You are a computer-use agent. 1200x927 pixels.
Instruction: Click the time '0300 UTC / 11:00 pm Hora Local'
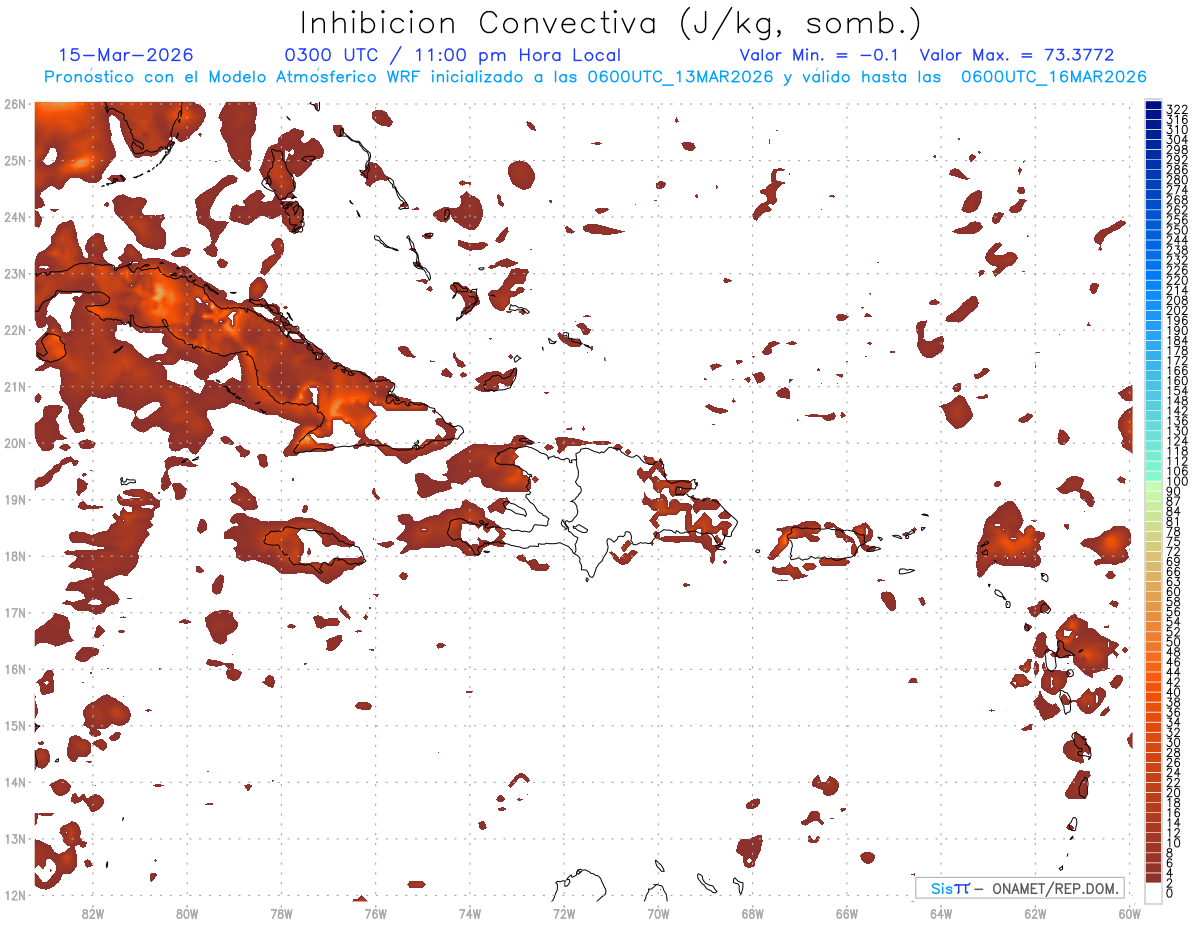[x=453, y=55]
